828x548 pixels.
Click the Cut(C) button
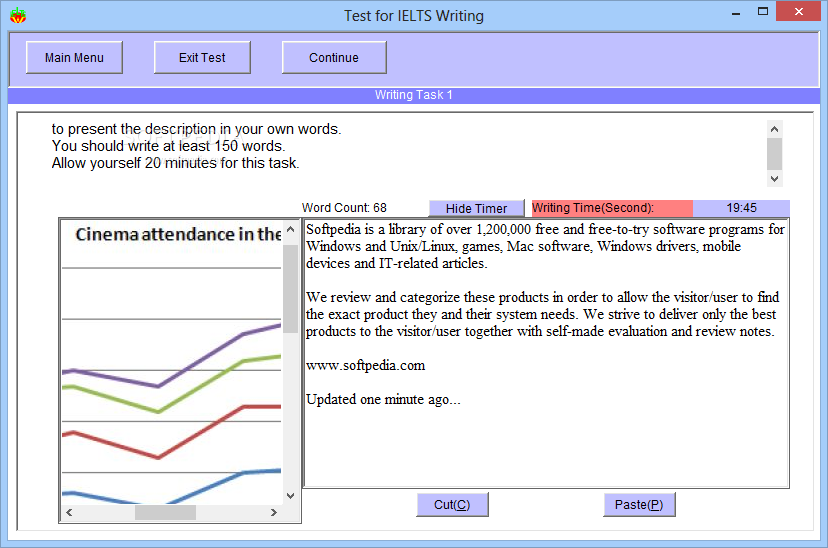453,505
